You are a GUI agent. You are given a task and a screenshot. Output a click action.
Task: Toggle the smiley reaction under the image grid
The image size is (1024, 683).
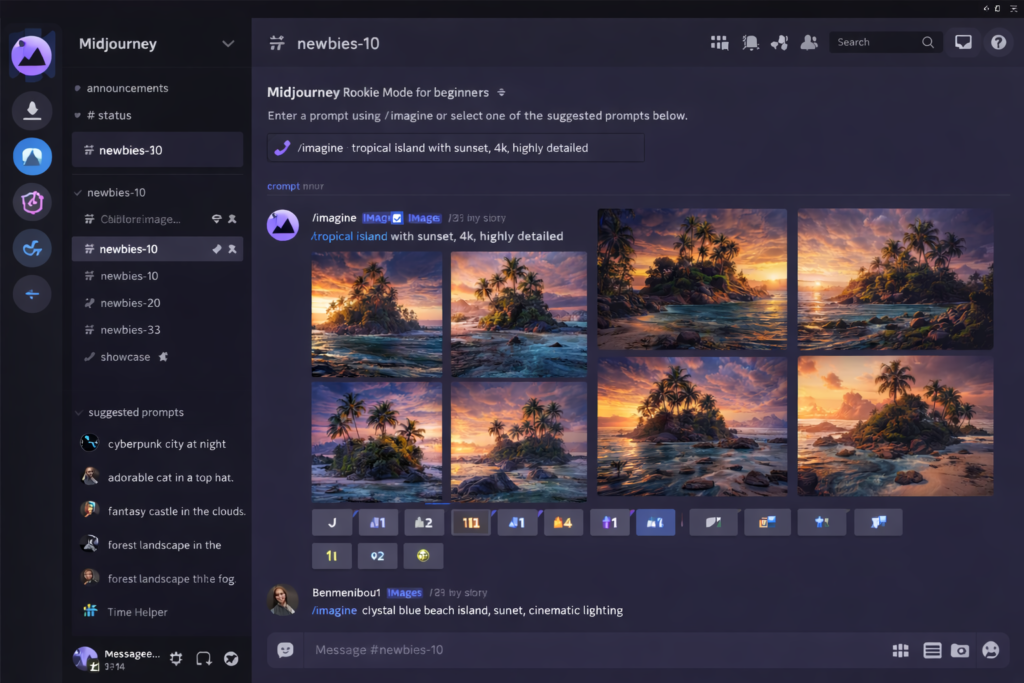tap(423, 556)
